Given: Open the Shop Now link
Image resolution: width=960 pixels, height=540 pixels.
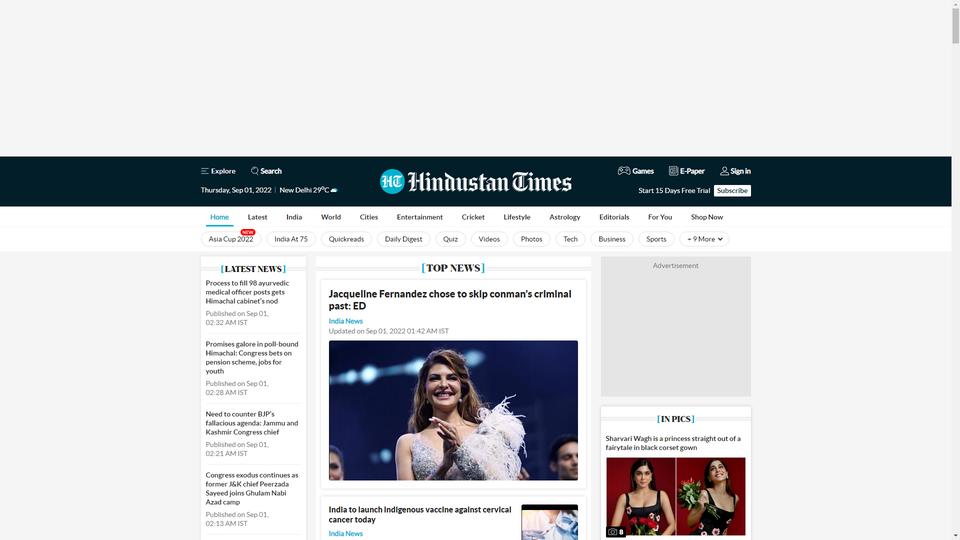Looking at the screenshot, I should click(707, 217).
